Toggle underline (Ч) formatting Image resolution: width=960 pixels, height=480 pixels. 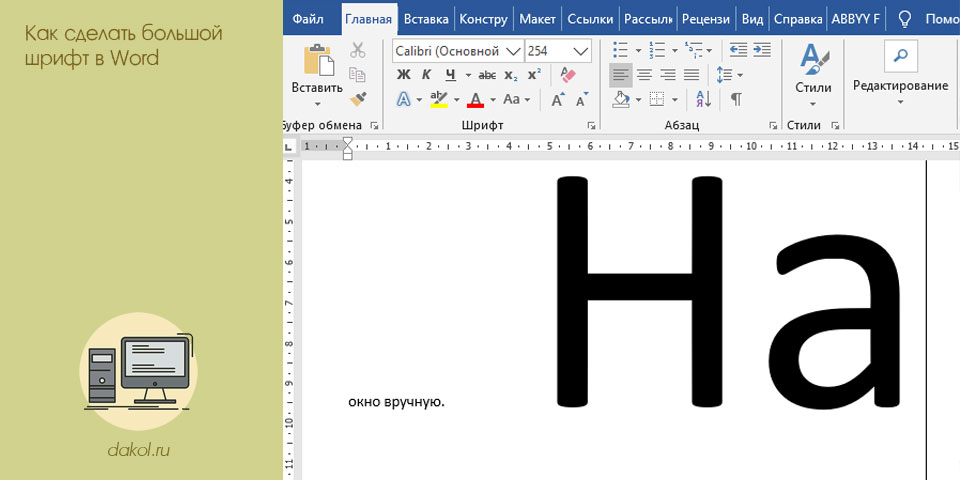point(451,75)
